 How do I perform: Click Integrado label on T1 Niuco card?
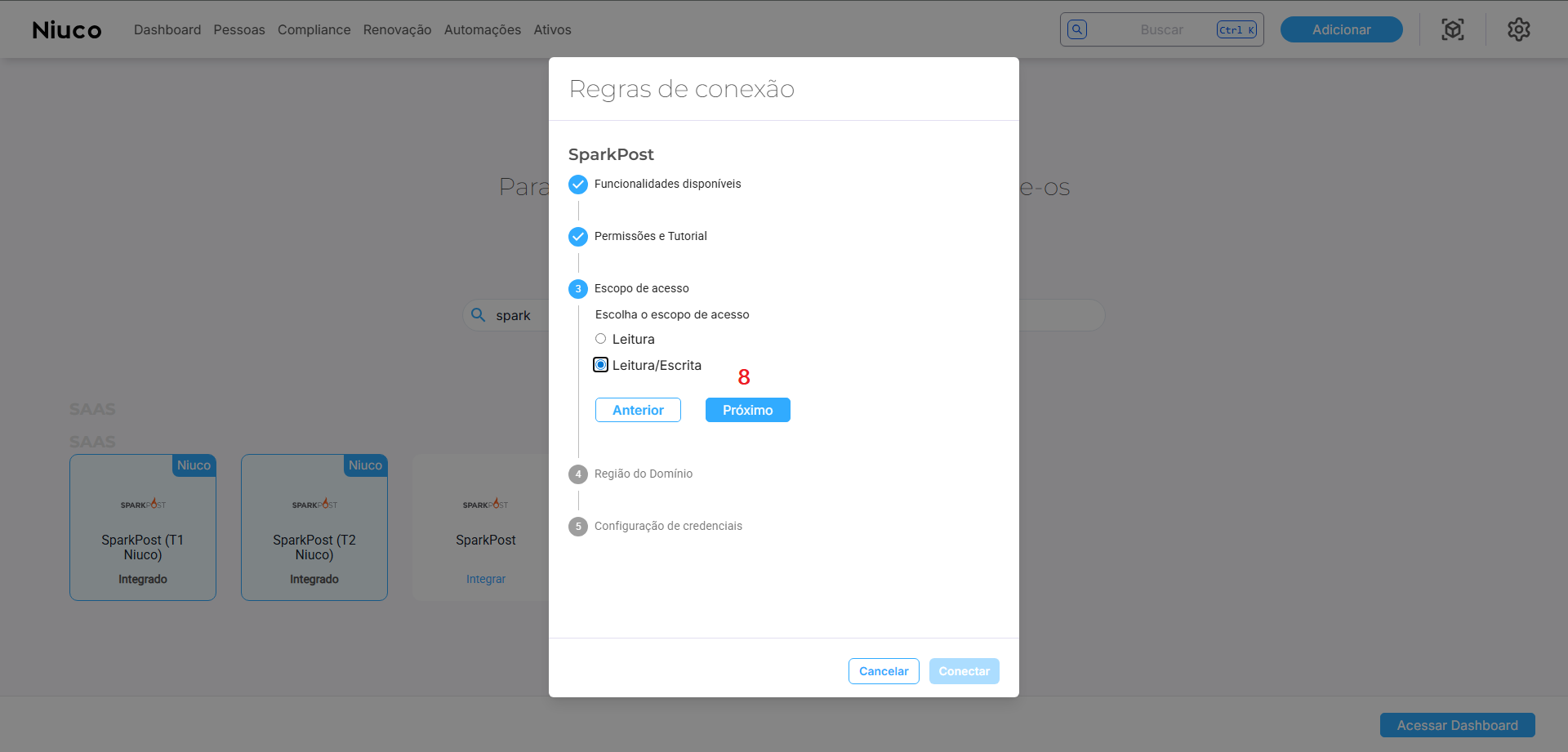pyautogui.click(x=143, y=579)
